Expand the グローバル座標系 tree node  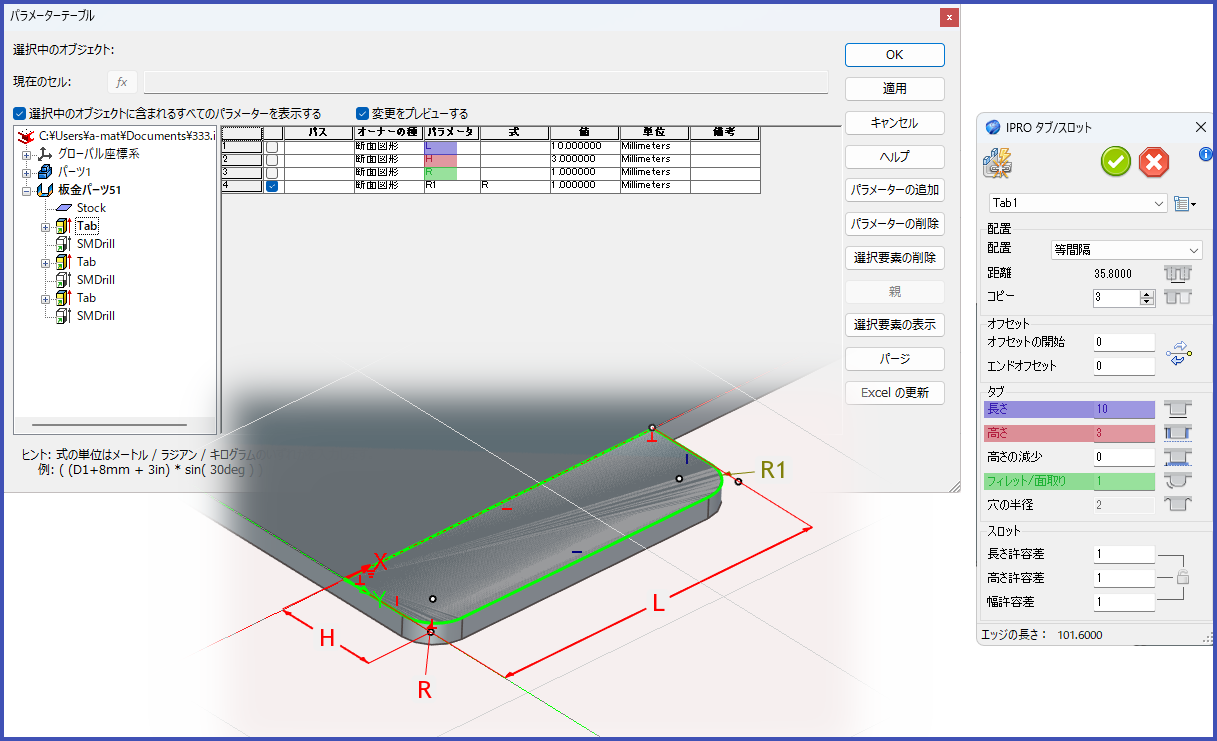click(x=27, y=155)
